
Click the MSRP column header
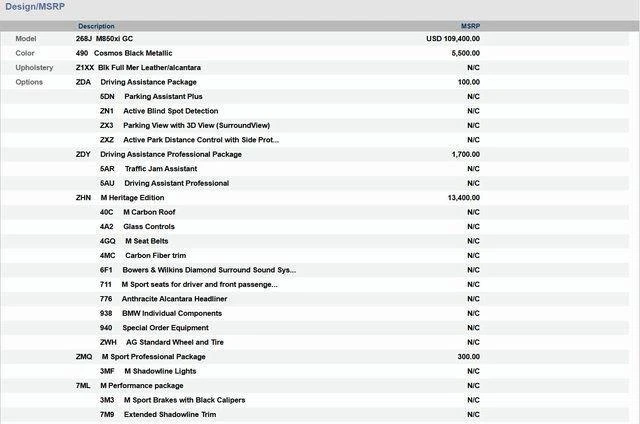[x=470, y=26]
